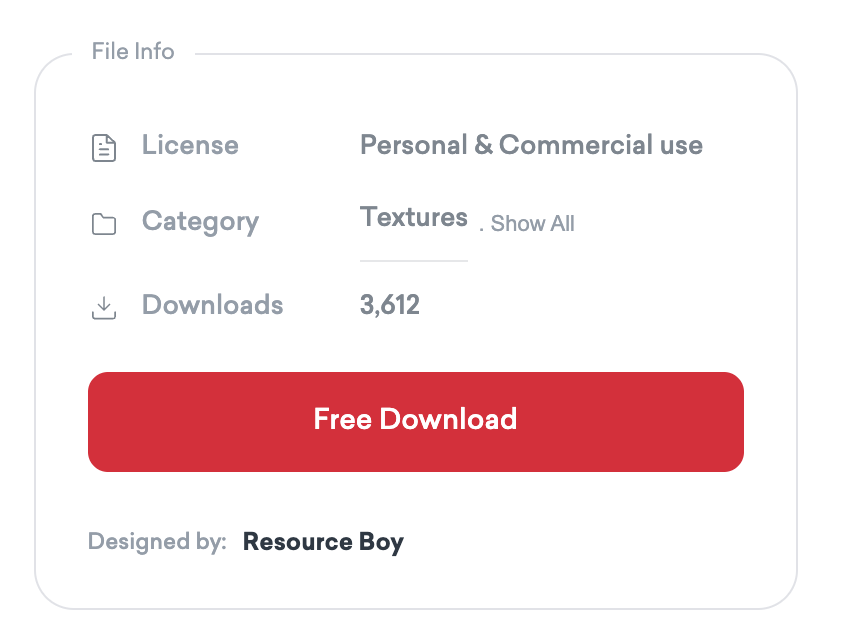Click the 3,612 downloads count
This screenshot has height=636, width=858.
(389, 305)
